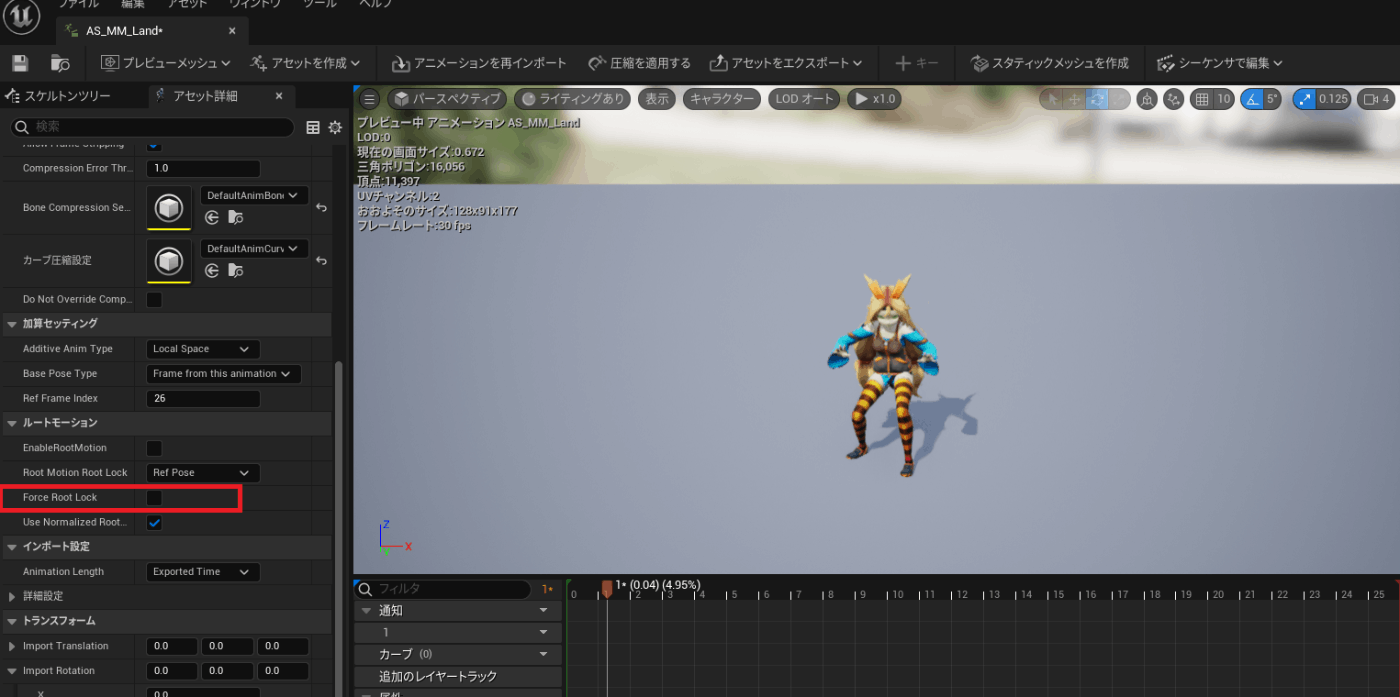Open the Base Pose Type dropdown
Image resolution: width=1400 pixels, height=697 pixels.
[x=223, y=374]
